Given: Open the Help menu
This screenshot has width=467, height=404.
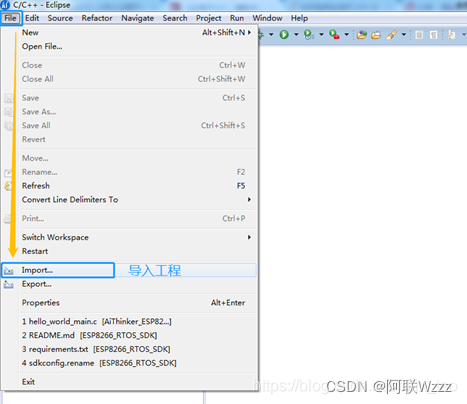Looking at the screenshot, I should click(299, 18).
